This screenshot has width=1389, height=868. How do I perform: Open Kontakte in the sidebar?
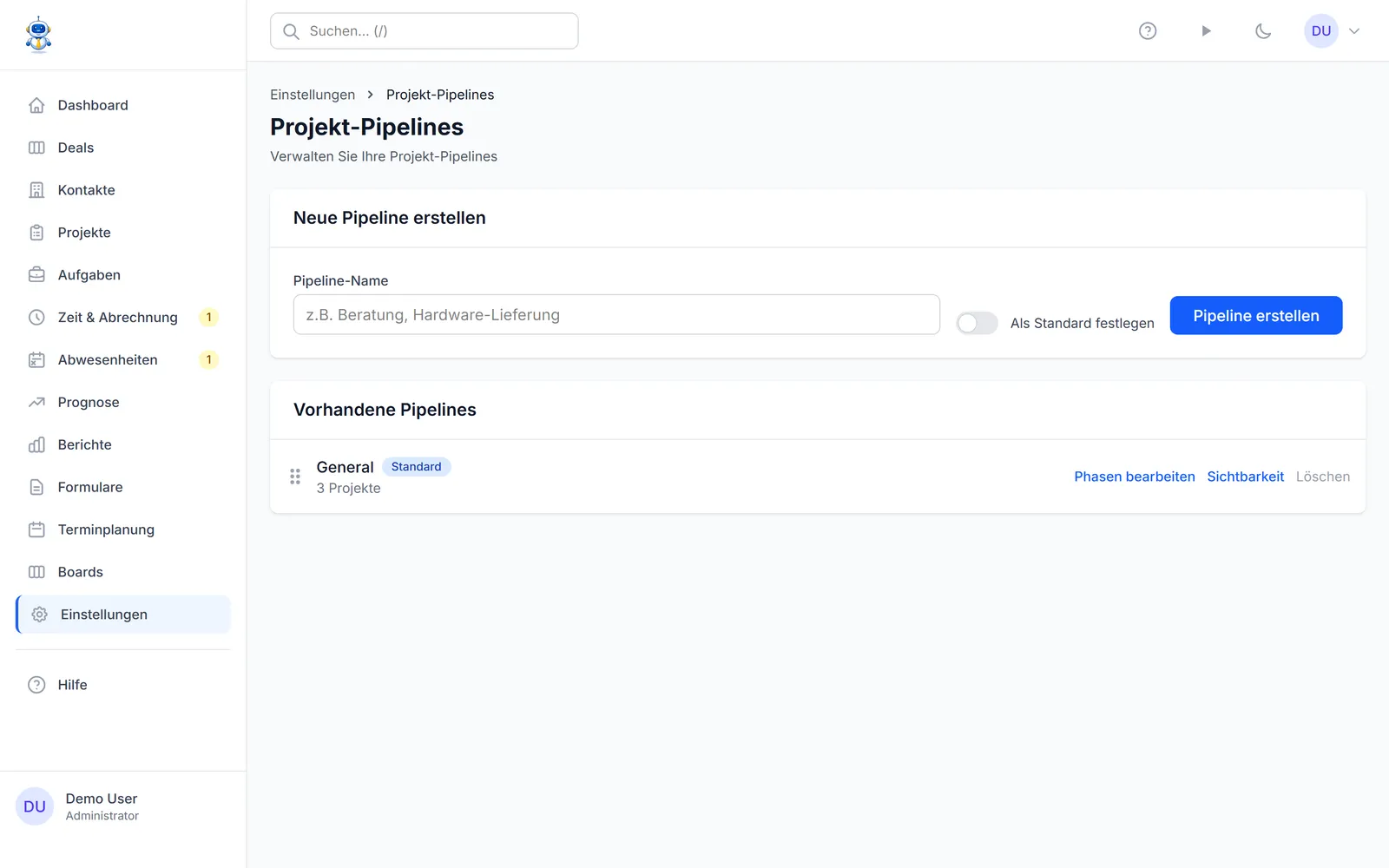click(x=123, y=190)
